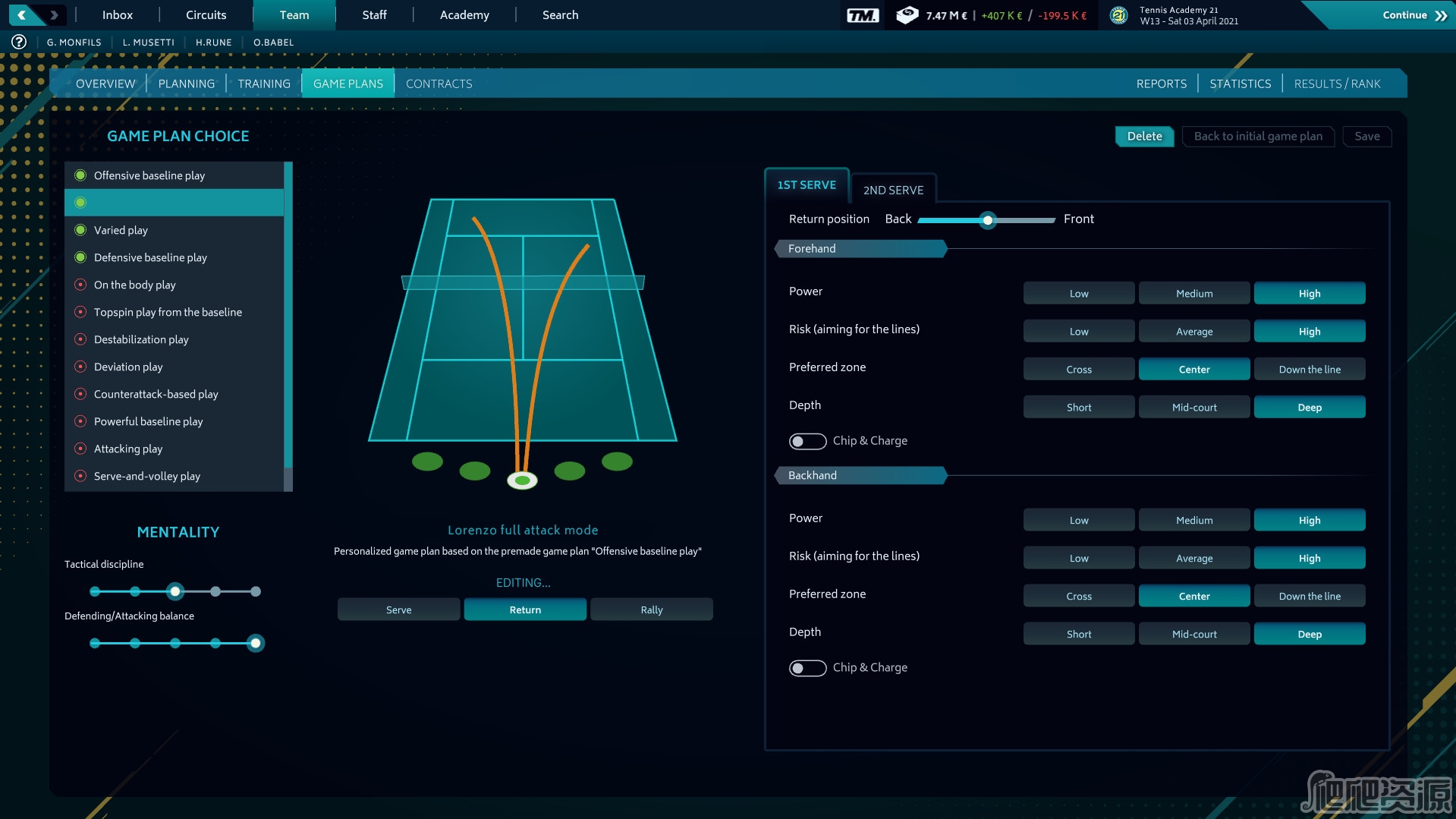Image resolution: width=1456 pixels, height=819 pixels.
Task: Select Serve-and-volley play game plan
Action: pos(175,476)
